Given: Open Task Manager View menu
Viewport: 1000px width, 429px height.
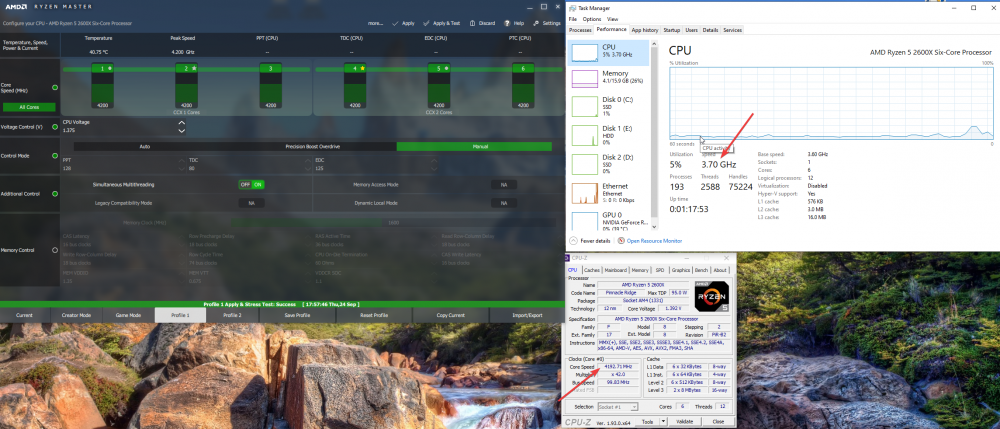Looking at the screenshot, I should tap(612, 20).
